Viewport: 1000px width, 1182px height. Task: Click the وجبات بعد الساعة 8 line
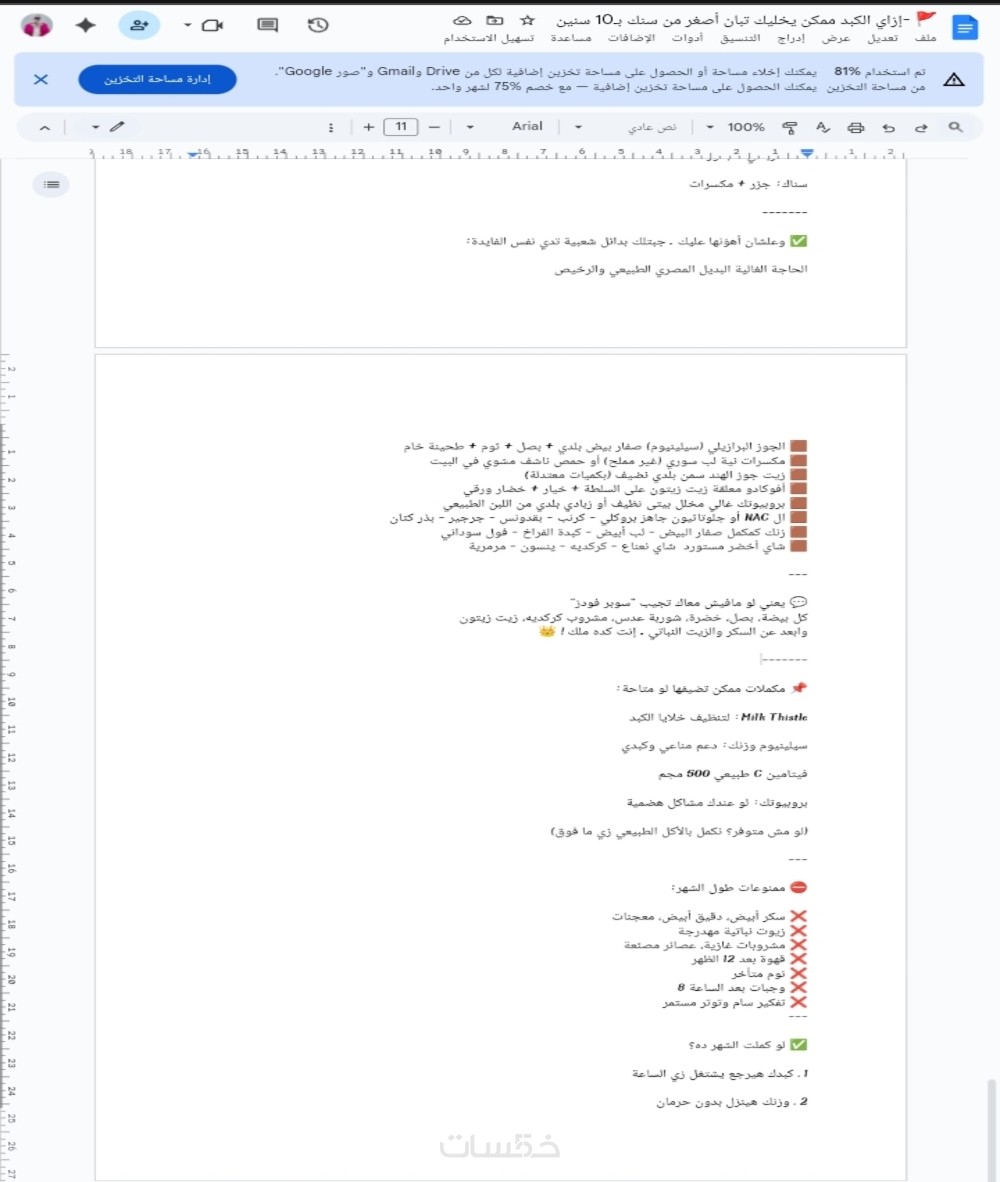coord(742,988)
